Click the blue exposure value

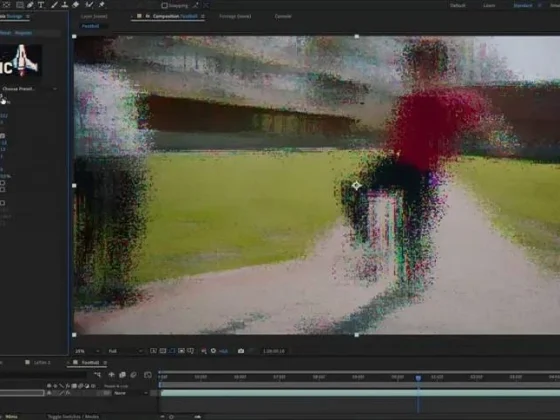tap(224, 351)
